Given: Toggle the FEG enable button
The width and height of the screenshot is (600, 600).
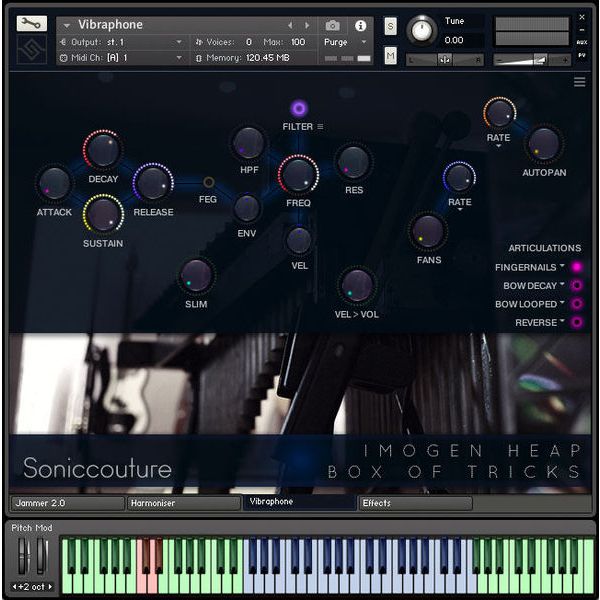Looking at the screenshot, I should (x=209, y=182).
